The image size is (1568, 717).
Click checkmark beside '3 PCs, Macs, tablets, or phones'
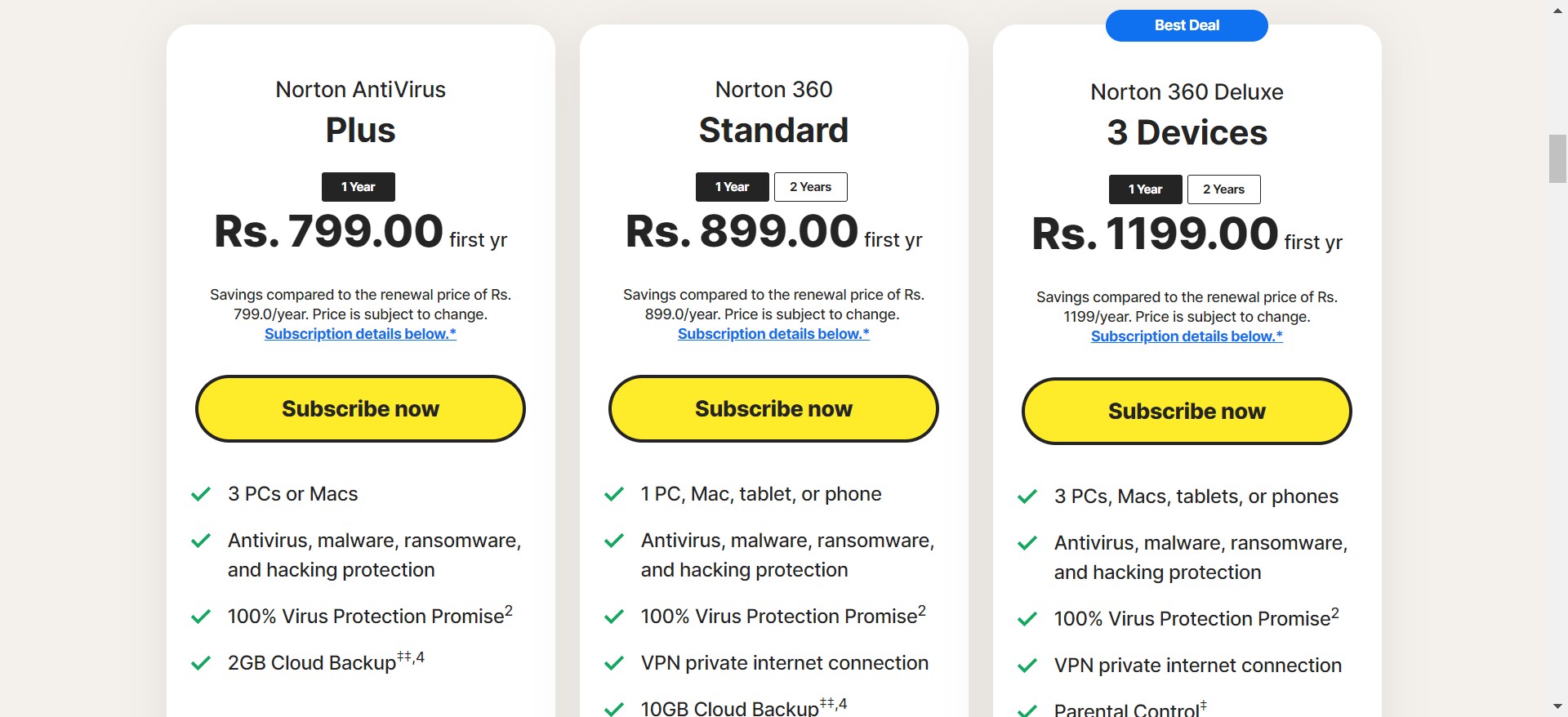tap(1027, 497)
